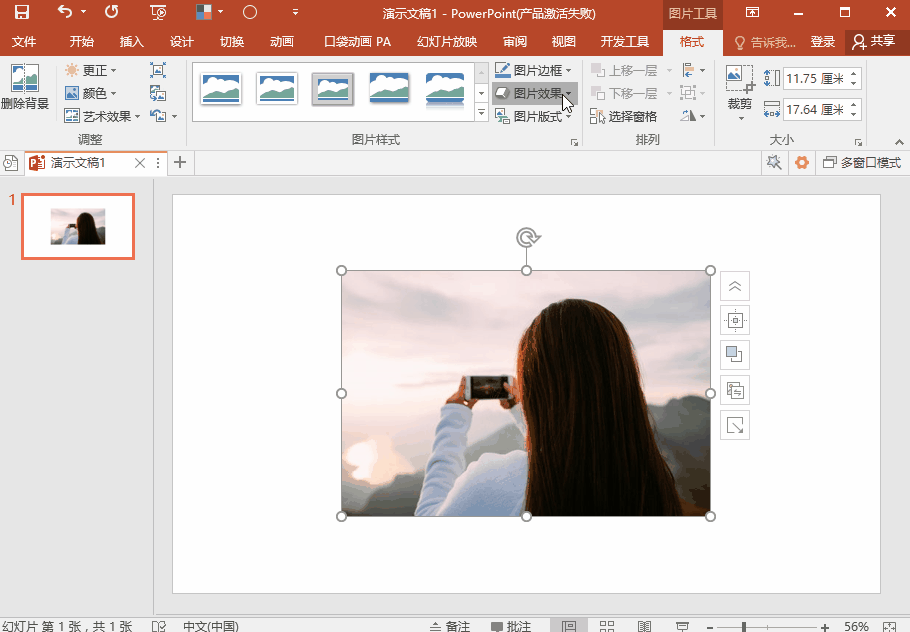Viewport: 910px width, 632px height.
Task: Collapse the ribbon chevron
Action: 899,142
